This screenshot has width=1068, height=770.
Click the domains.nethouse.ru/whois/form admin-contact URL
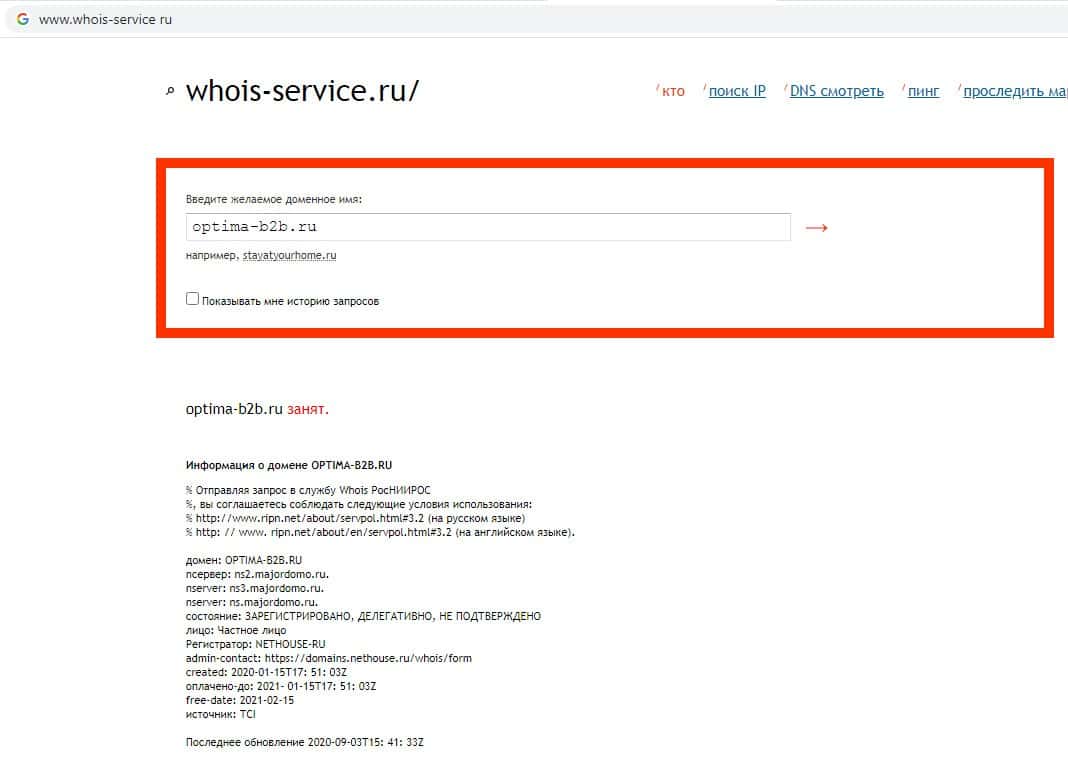point(368,658)
